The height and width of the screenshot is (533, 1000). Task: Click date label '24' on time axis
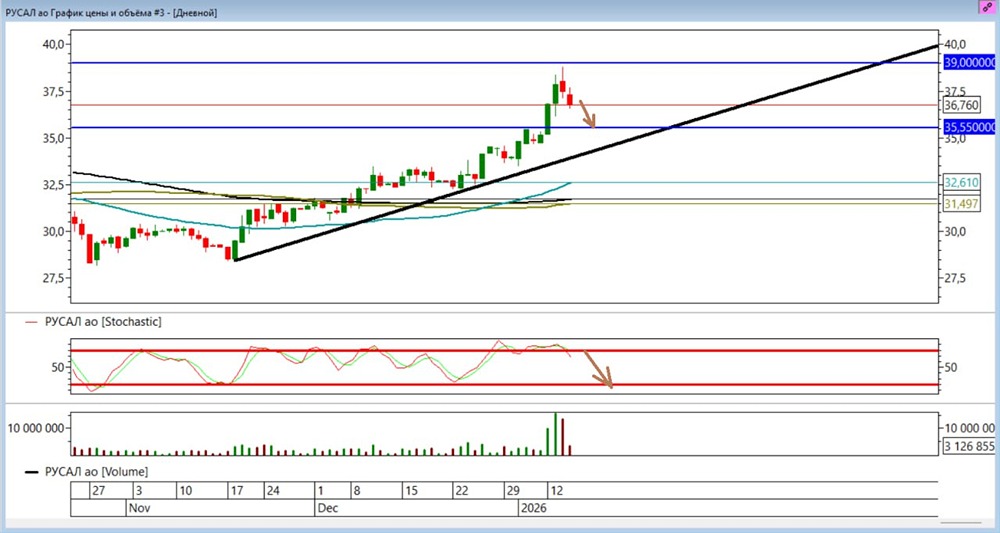[273, 491]
